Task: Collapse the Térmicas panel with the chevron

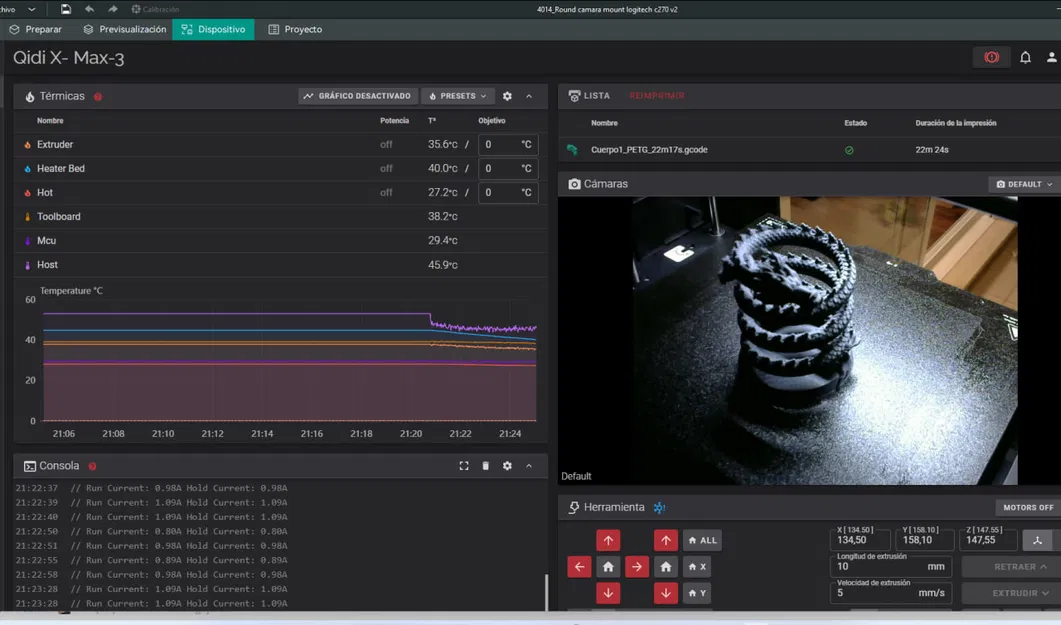Action: click(529, 96)
